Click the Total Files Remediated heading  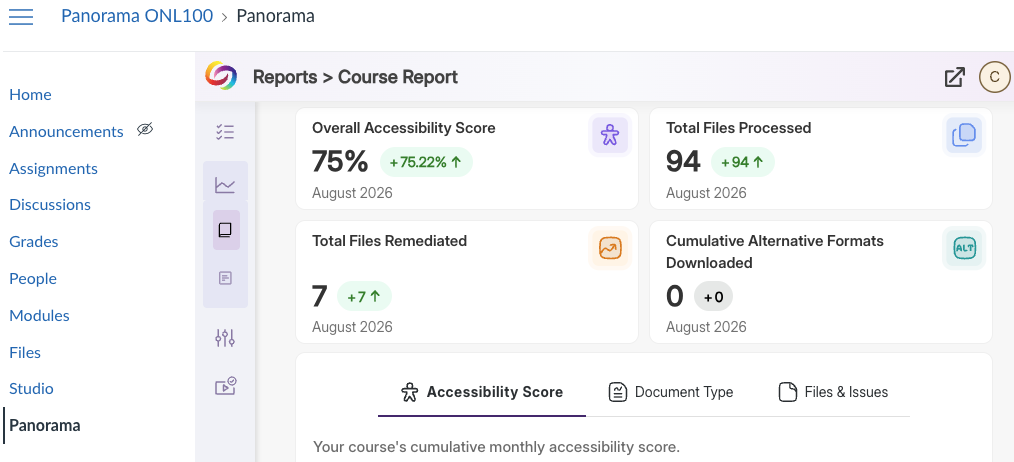[389, 241]
